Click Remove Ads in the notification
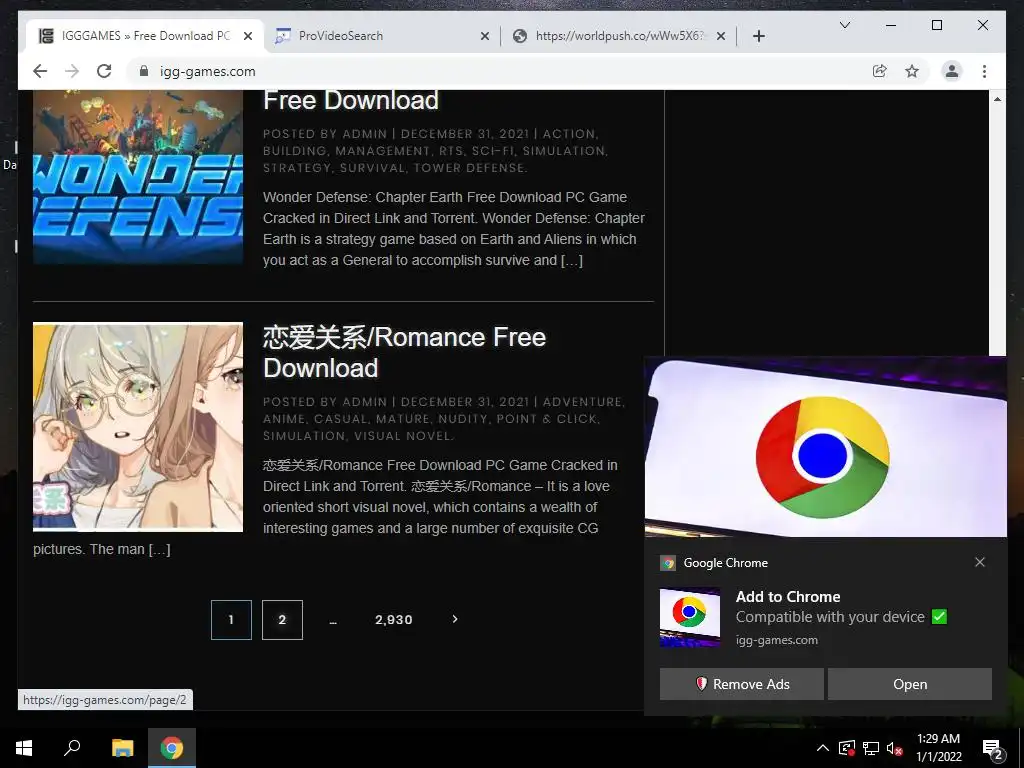 point(741,684)
